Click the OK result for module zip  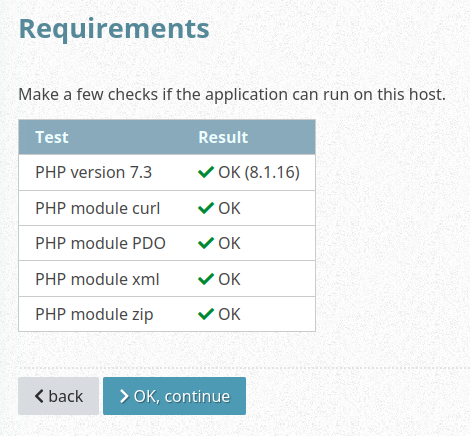point(229,314)
